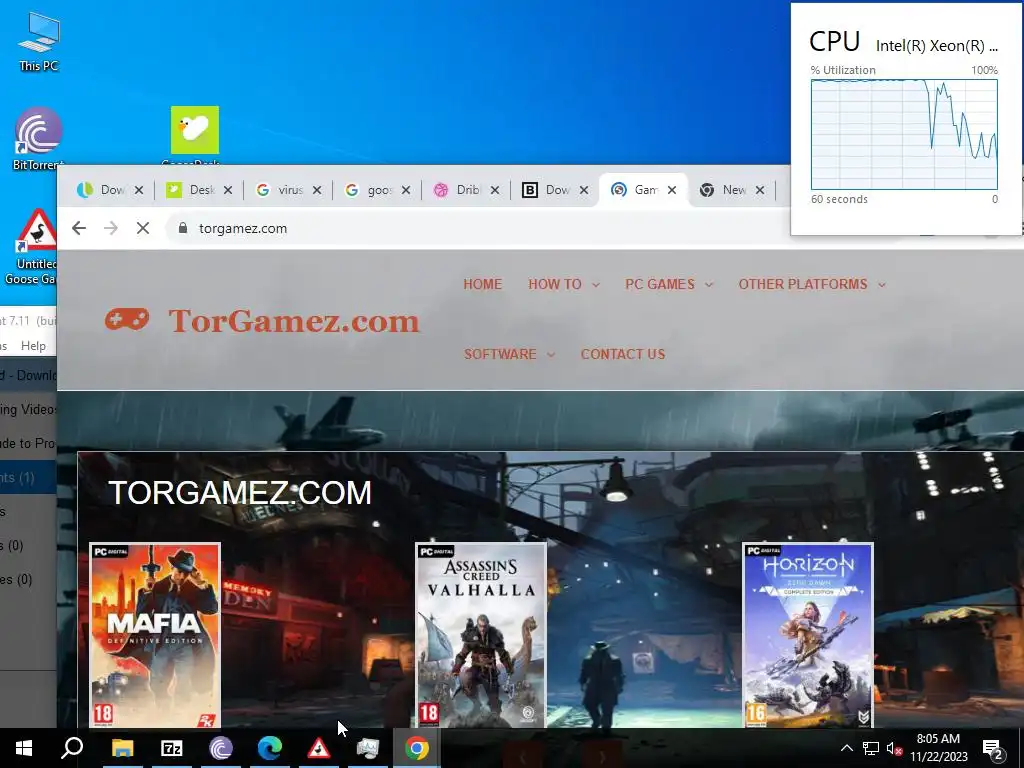This screenshot has width=1024, height=768.
Task: Open CONTACT US link
Action: (x=623, y=354)
